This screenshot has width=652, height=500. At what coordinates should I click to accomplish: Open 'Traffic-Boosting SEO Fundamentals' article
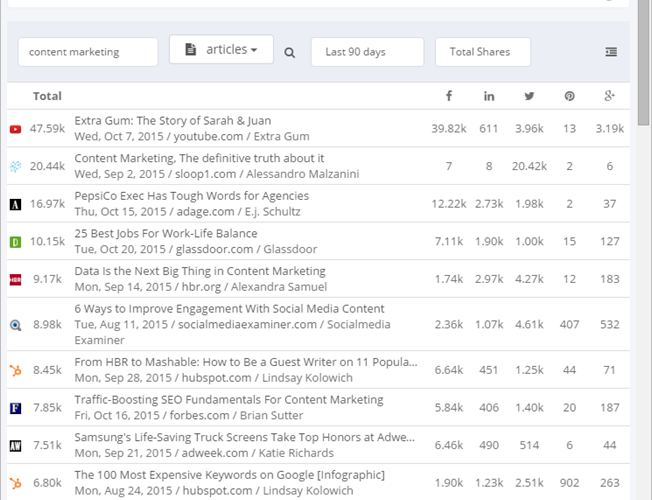[229, 399]
